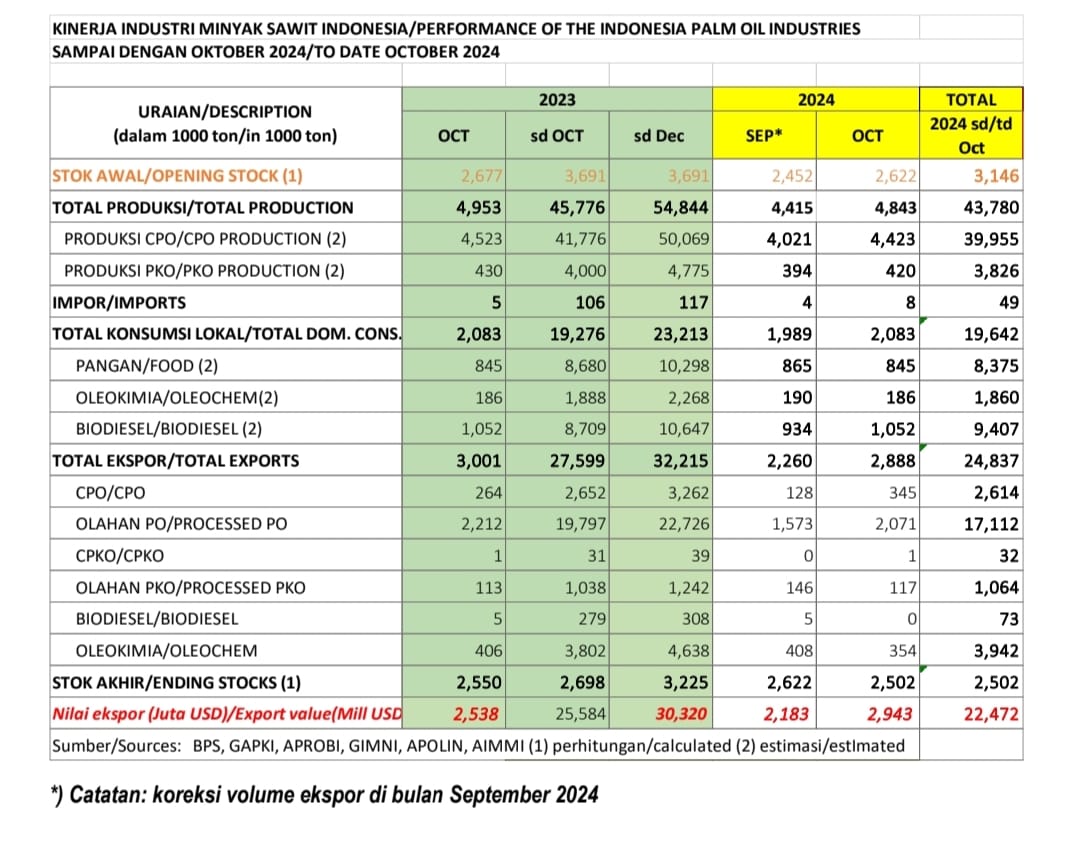This screenshot has height=856, width=1080.
Task: Select the SEP* column header
Action: pyautogui.click(x=765, y=136)
